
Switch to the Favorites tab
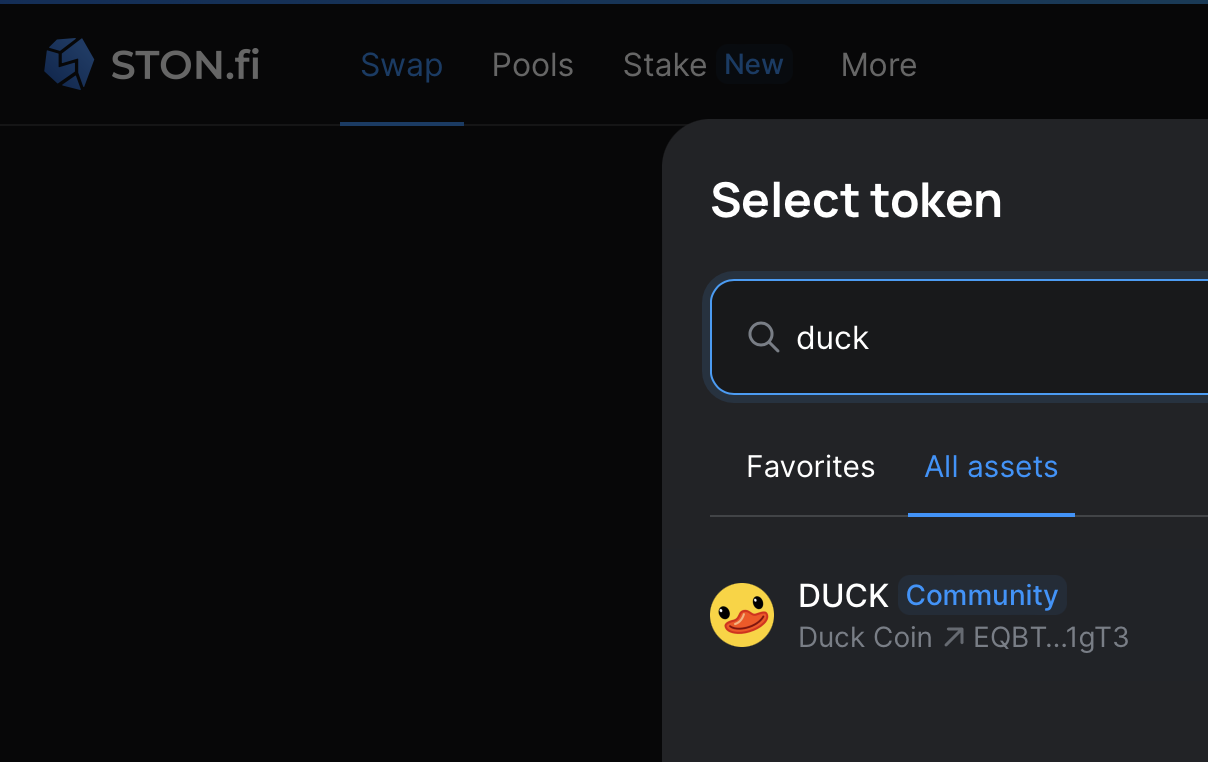coord(810,467)
